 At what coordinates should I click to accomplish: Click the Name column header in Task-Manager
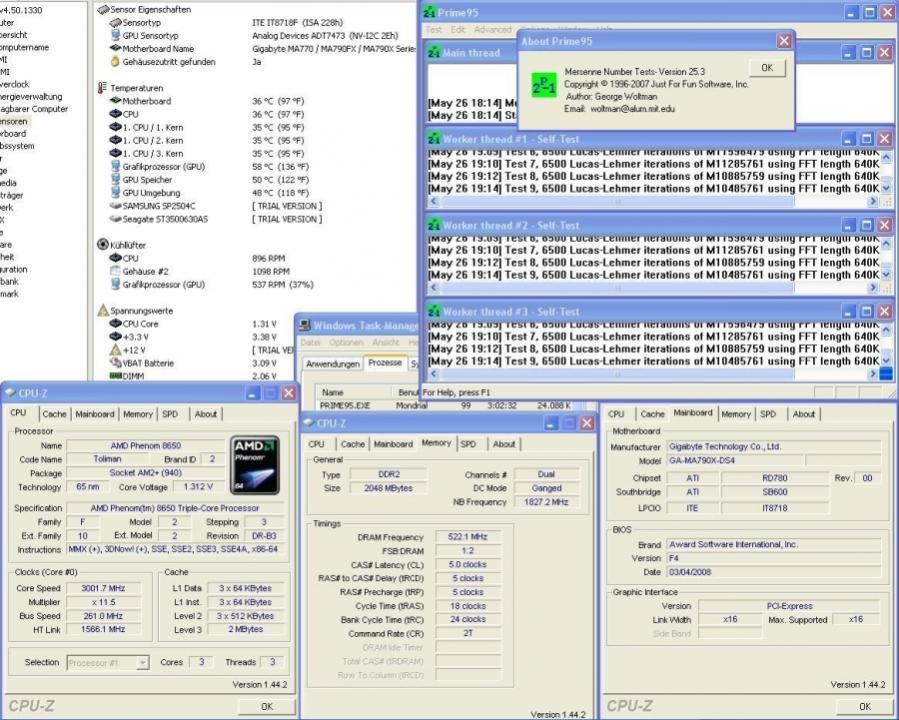point(333,393)
